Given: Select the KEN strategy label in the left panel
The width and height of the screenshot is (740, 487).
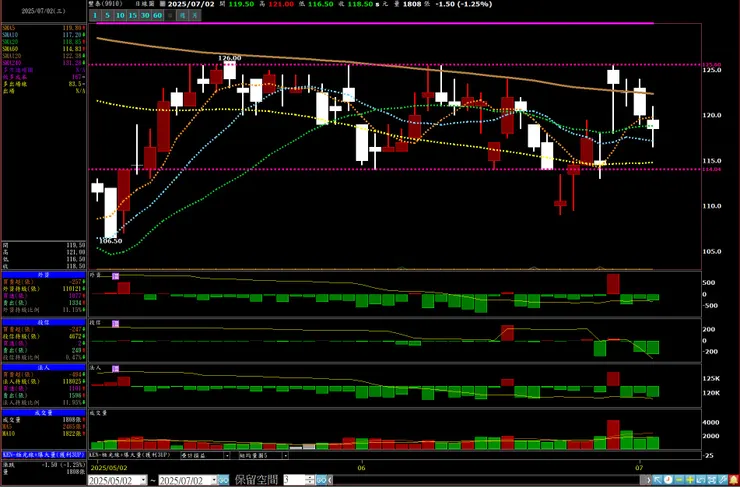Looking at the screenshot, I should point(44,455).
